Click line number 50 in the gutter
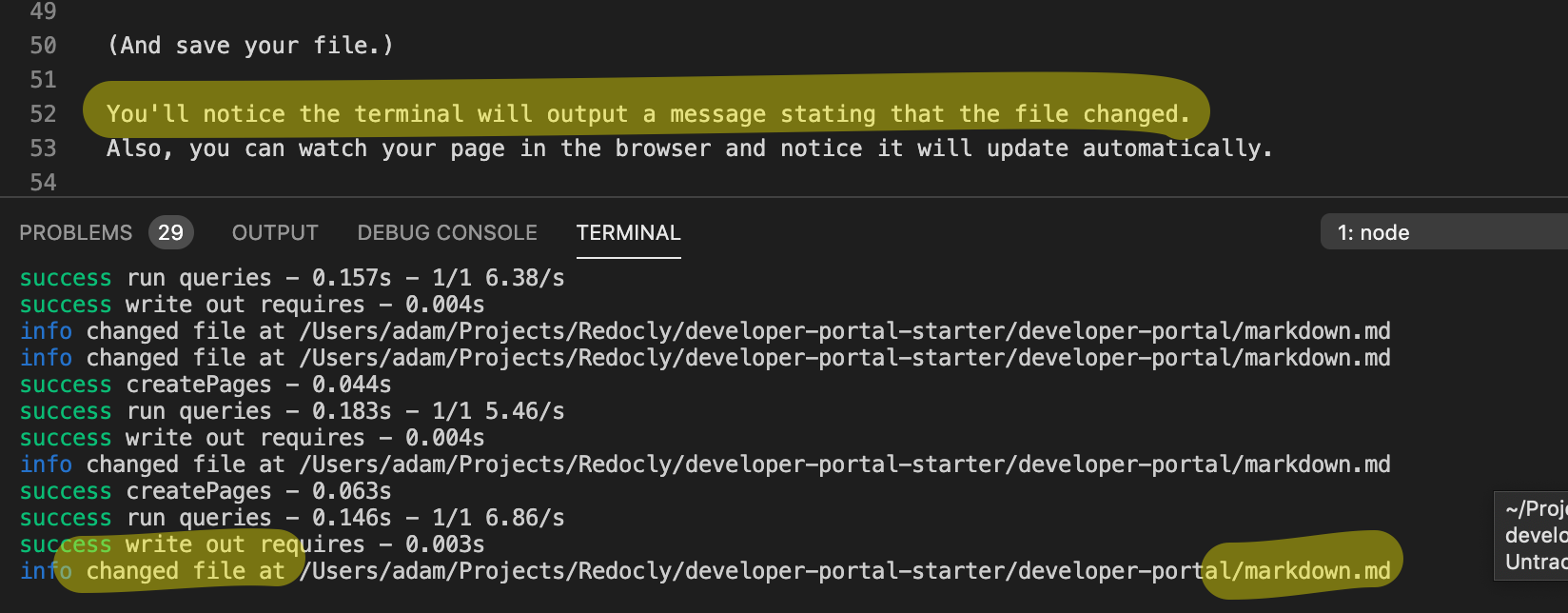 [x=43, y=46]
